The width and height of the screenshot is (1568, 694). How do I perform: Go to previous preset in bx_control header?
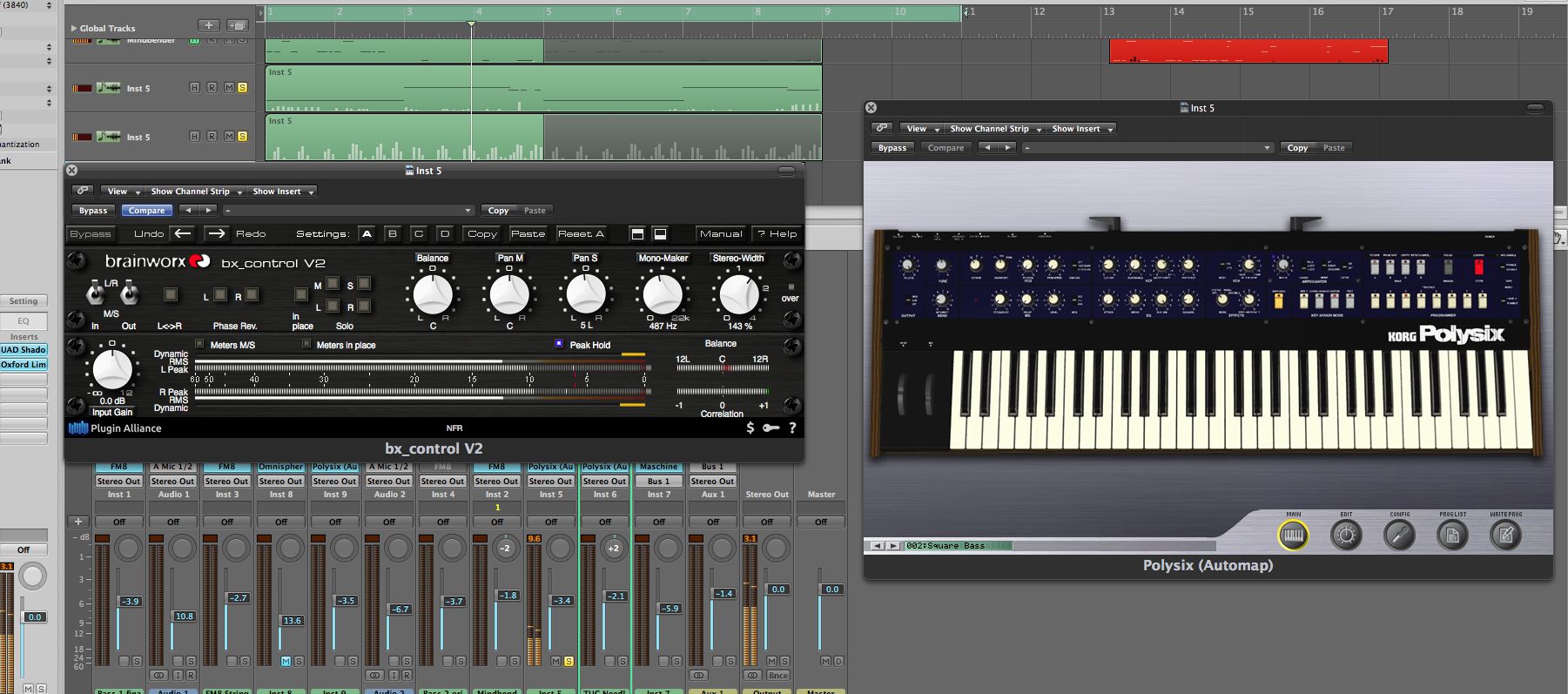pyautogui.click(x=188, y=210)
